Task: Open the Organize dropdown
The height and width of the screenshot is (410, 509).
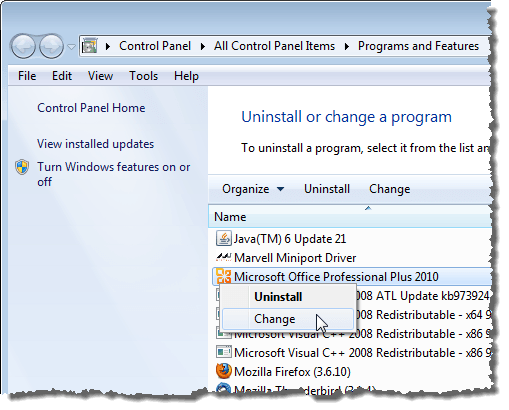Action: tap(253, 189)
